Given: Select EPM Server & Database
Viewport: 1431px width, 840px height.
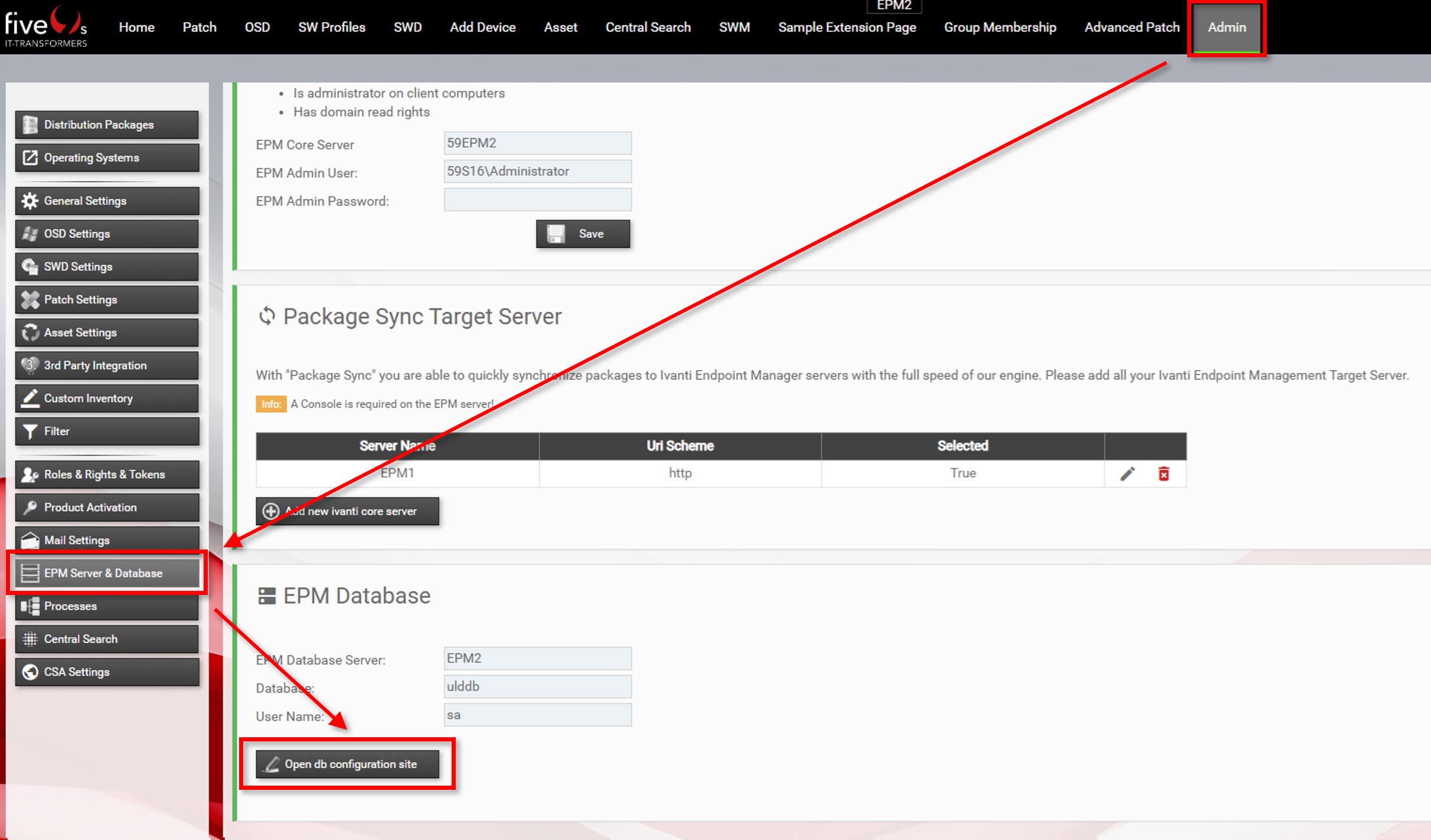Looking at the screenshot, I should coord(107,573).
